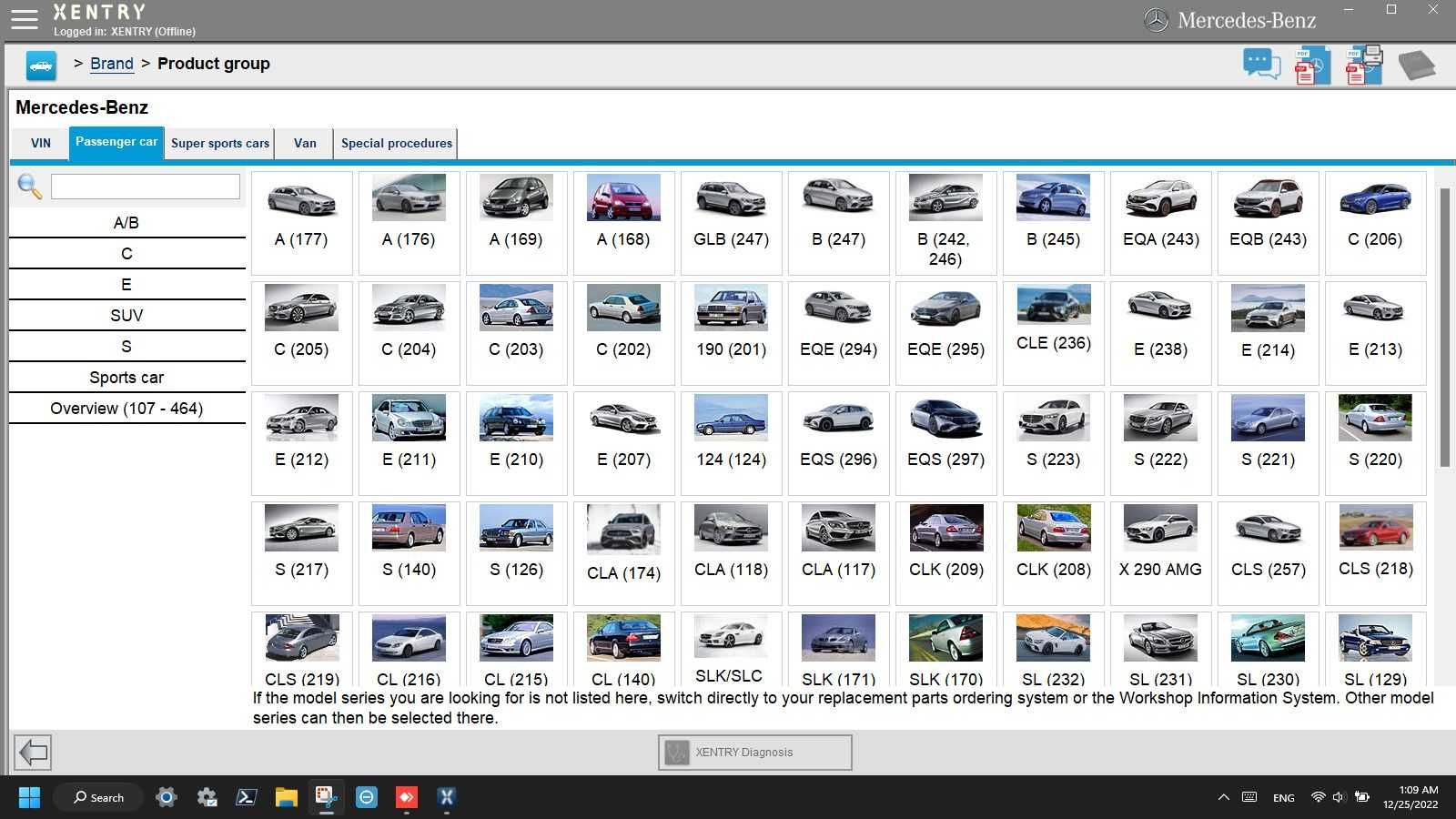The width and height of the screenshot is (1456, 819).
Task: Select the A (177) model
Action: click(x=301, y=223)
